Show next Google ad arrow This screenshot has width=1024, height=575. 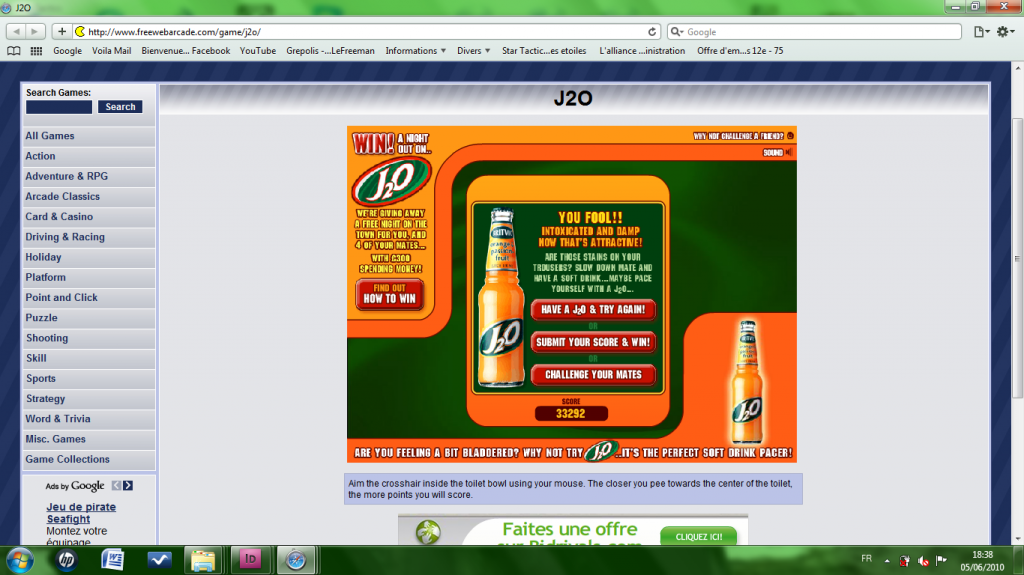pyautogui.click(x=128, y=485)
